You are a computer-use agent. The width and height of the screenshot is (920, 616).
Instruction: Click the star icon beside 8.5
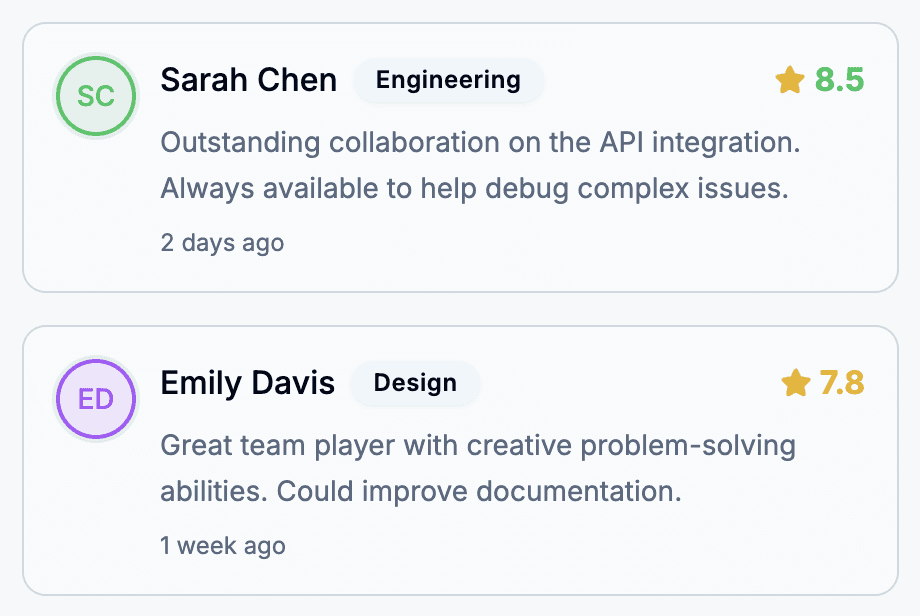pyautogui.click(x=790, y=81)
